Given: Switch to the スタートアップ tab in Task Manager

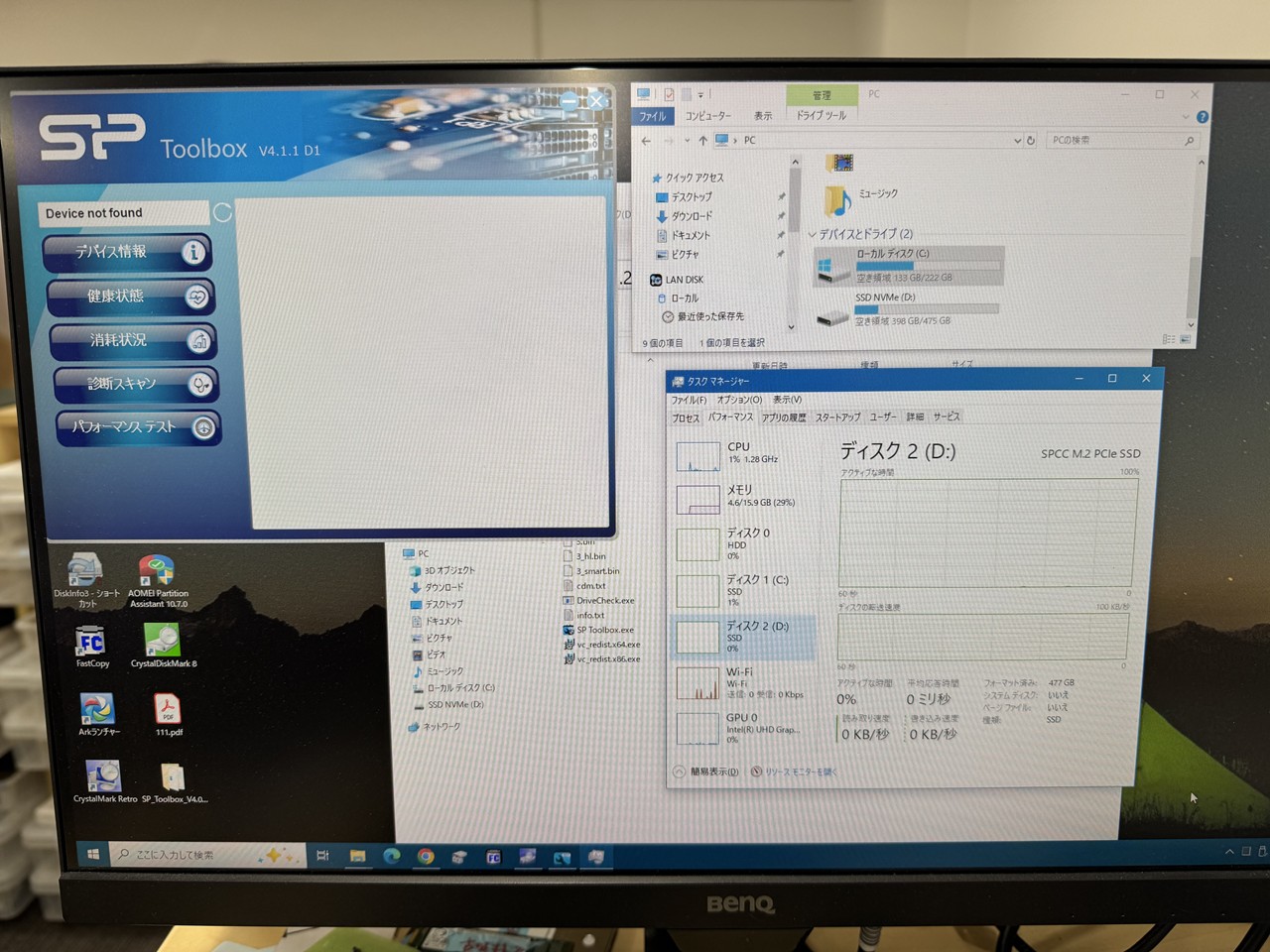Looking at the screenshot, I should [837, 417].
